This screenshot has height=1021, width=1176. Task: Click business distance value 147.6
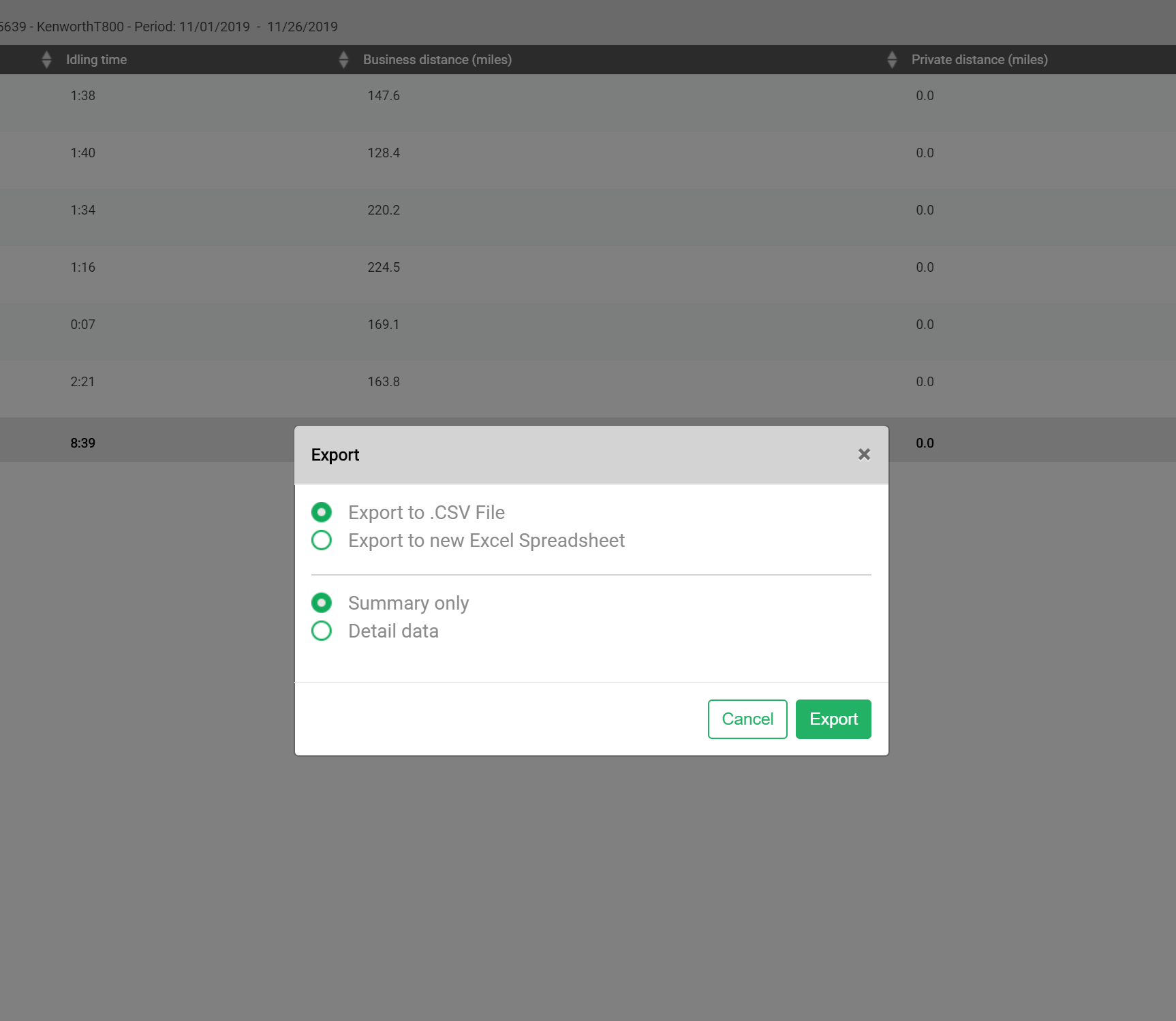[x=384, y=96]
